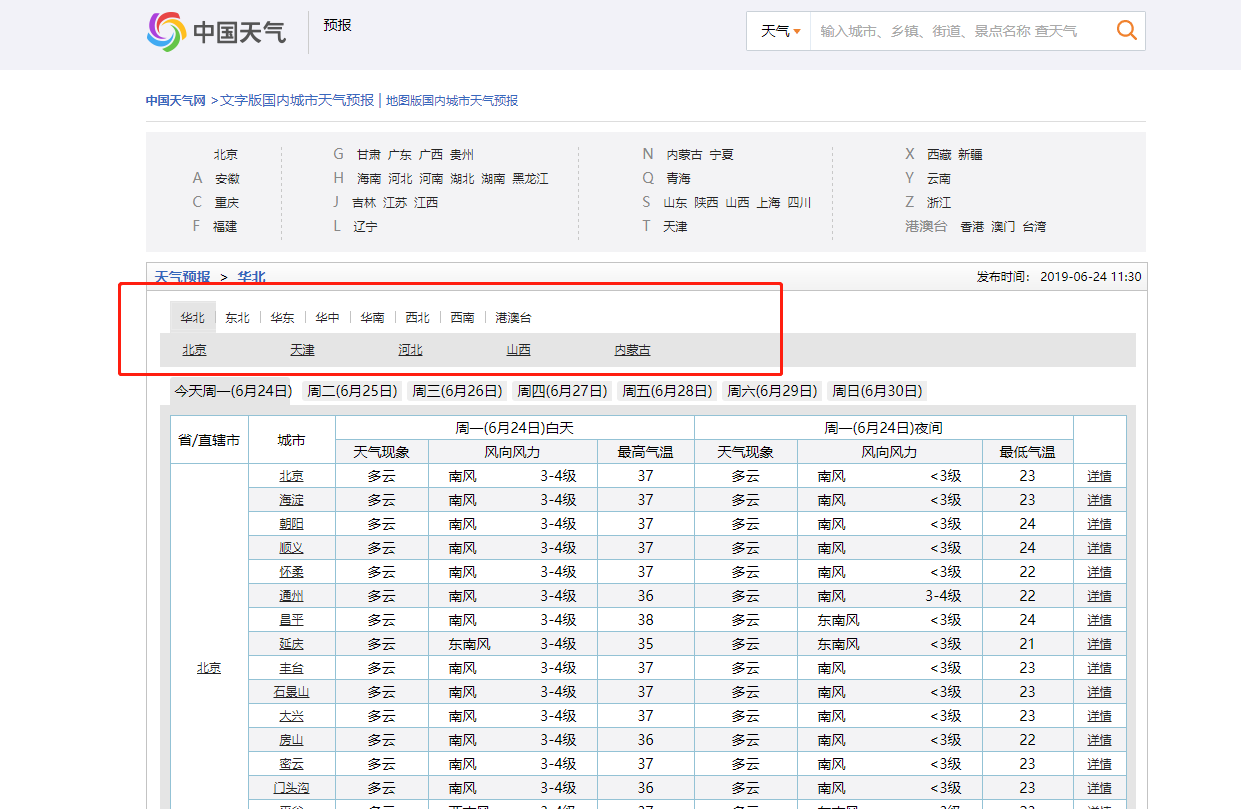The image size is (1241, 809).
Task: Select 云南 in the province index
Action: point(938,179)
